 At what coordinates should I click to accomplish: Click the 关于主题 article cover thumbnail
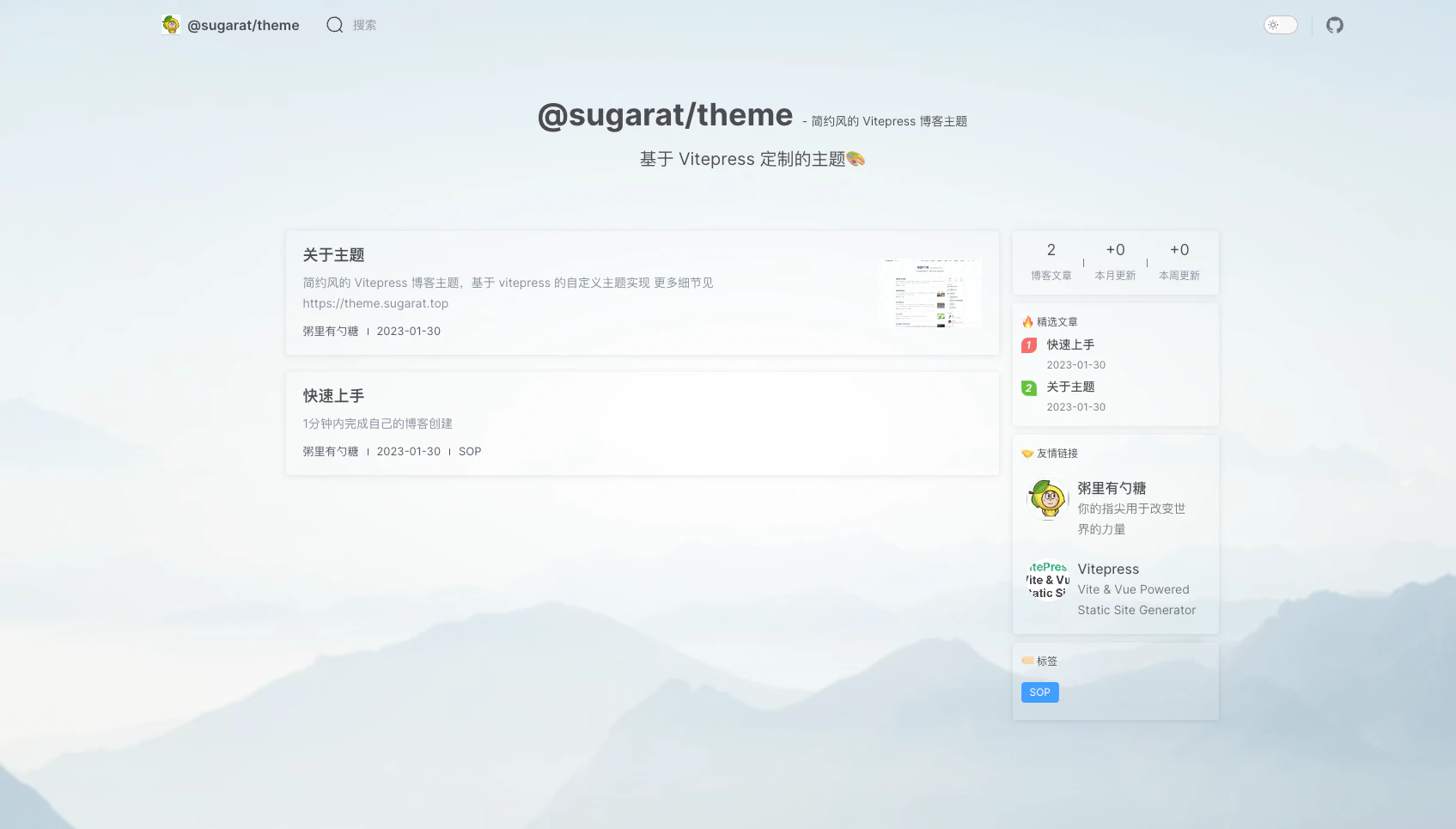931,293
